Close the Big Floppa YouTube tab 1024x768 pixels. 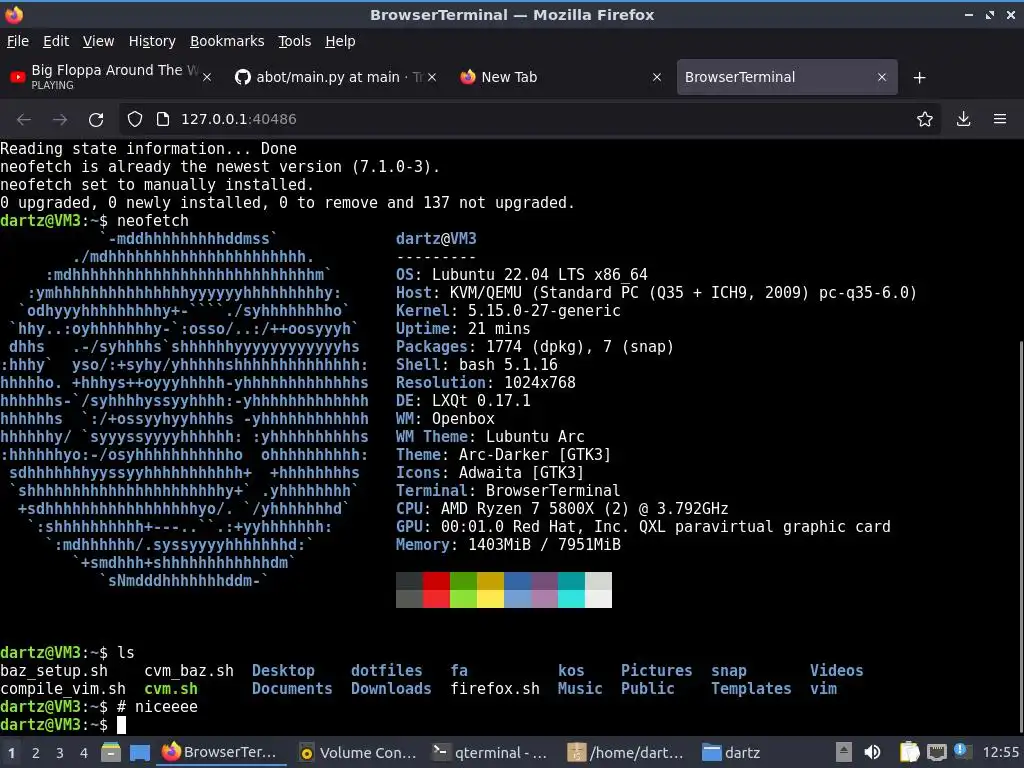click(207, 77)
